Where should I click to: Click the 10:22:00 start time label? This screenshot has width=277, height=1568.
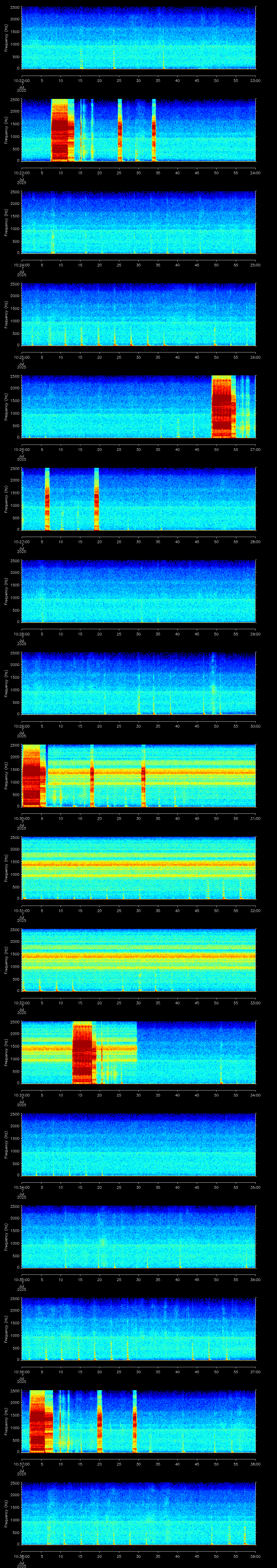(21, 80)
